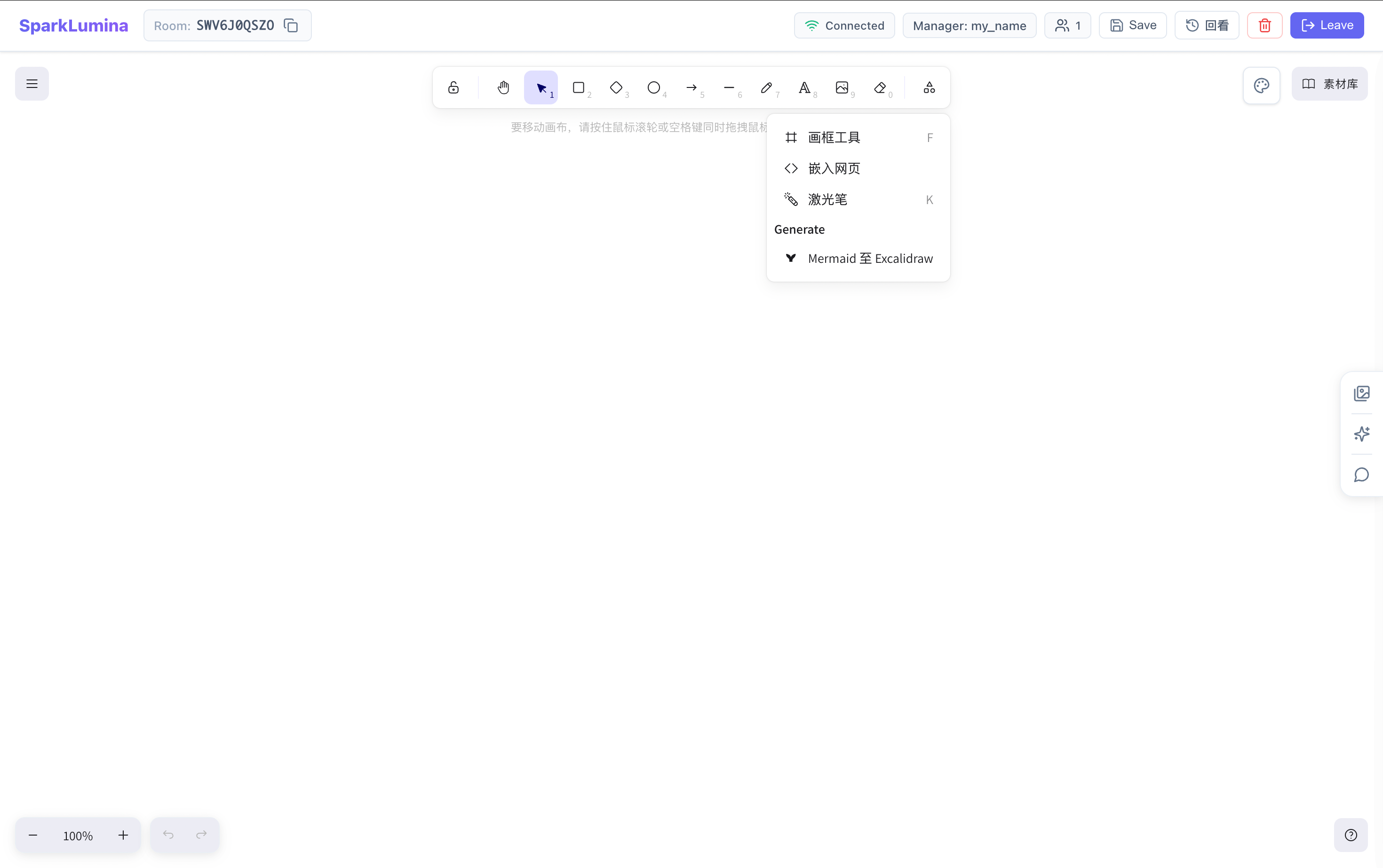Pick the Arrow tool
Viewport: 1383px width, 868px height.
[x=691, y=87]
